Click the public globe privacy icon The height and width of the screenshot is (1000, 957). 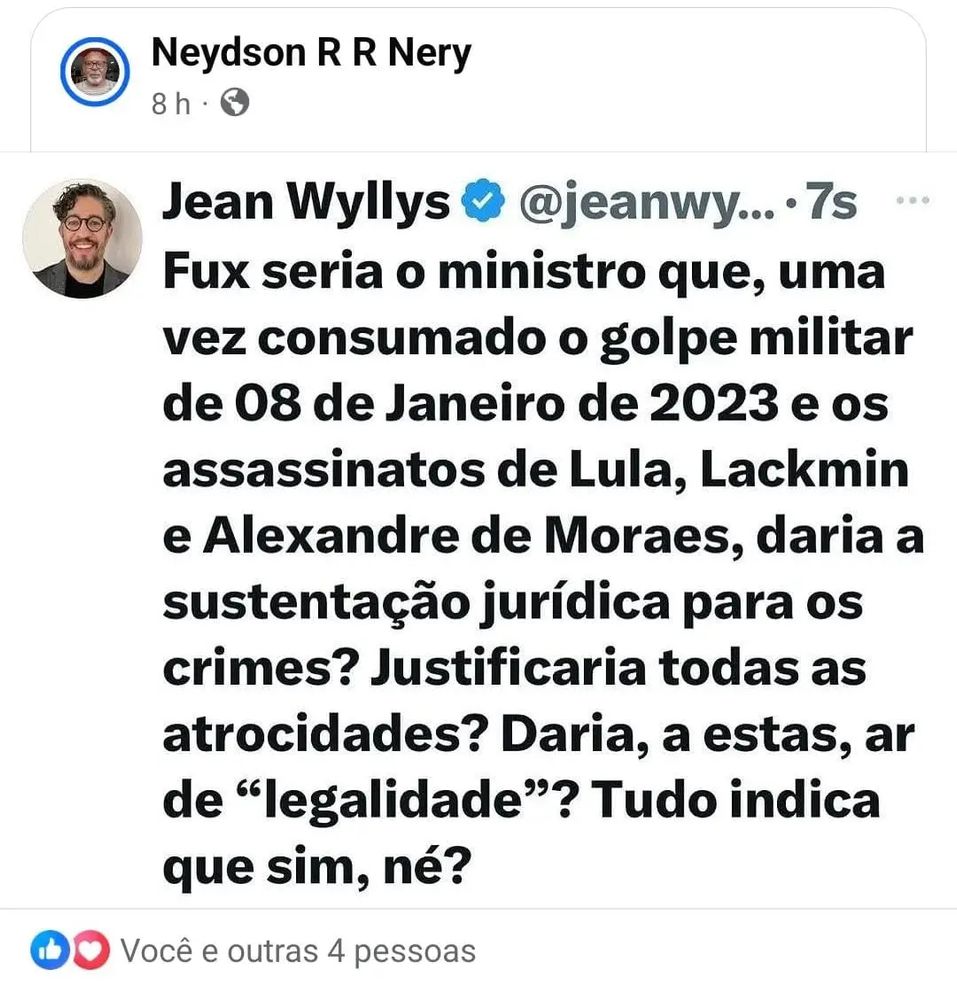[x=235, y=103]
